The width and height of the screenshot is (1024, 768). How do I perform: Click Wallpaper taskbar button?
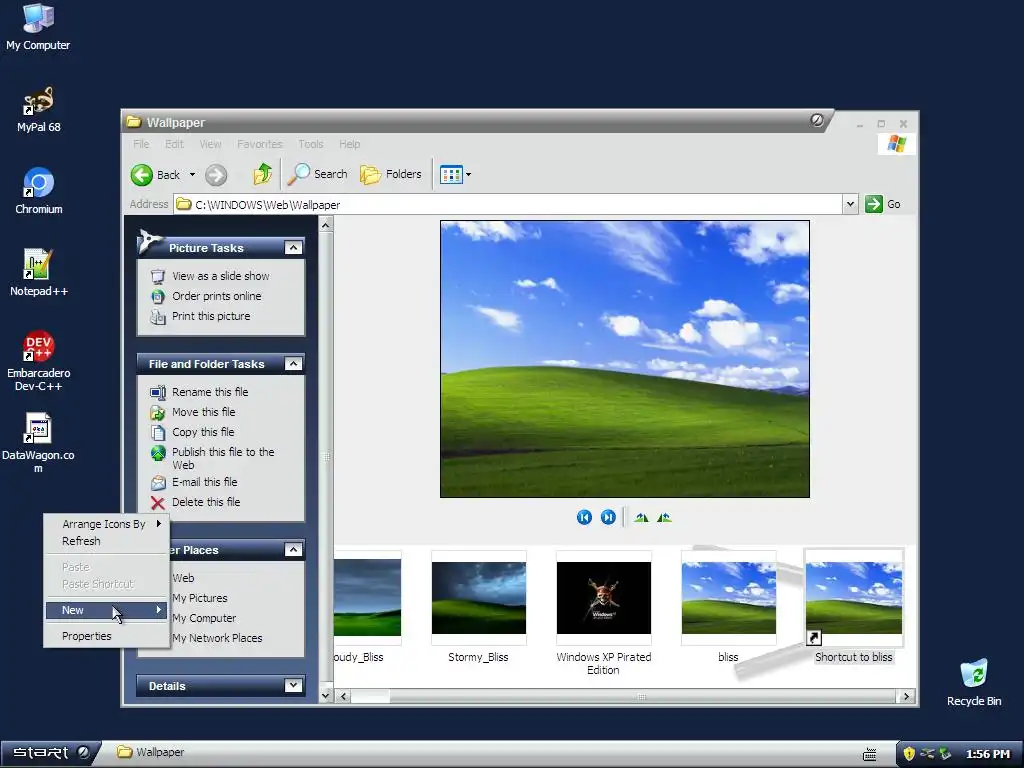click(x=152, y=752)
